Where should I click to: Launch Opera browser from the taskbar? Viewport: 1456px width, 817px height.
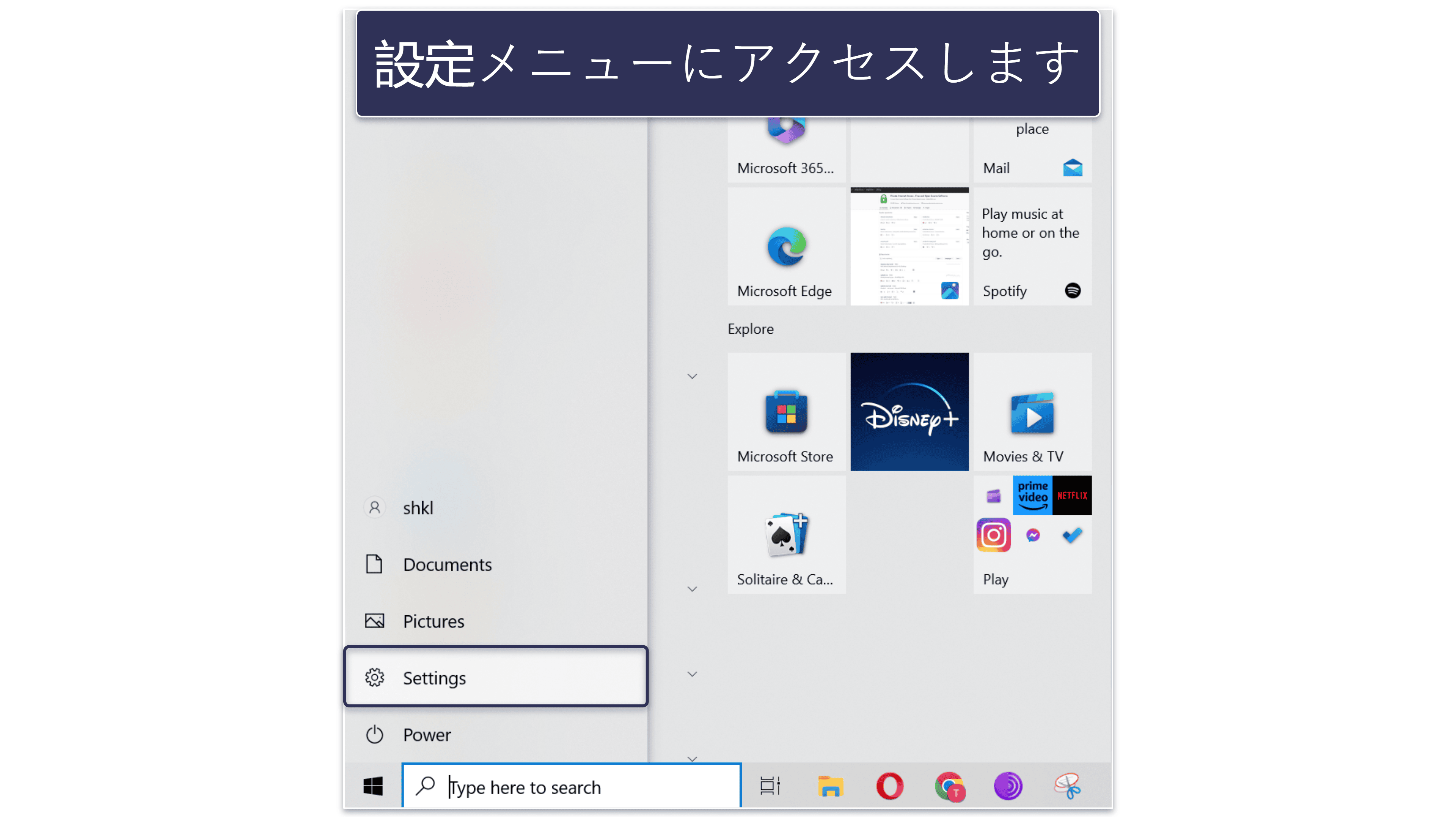[x=890, y=786]
